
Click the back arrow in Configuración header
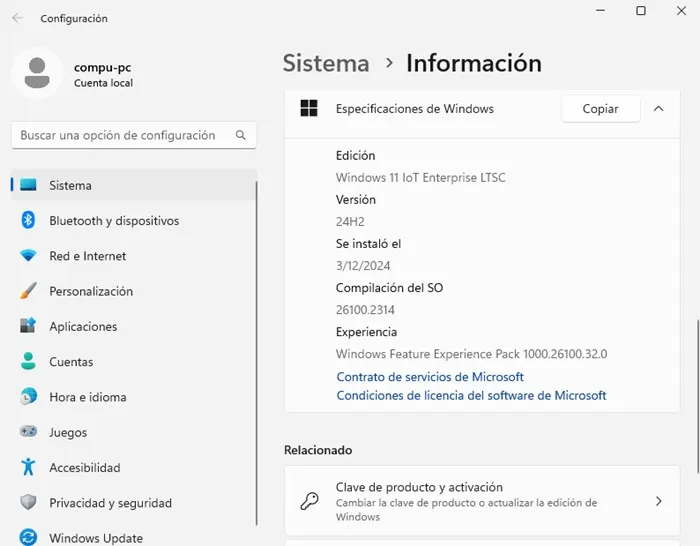[x=17, y=18]
